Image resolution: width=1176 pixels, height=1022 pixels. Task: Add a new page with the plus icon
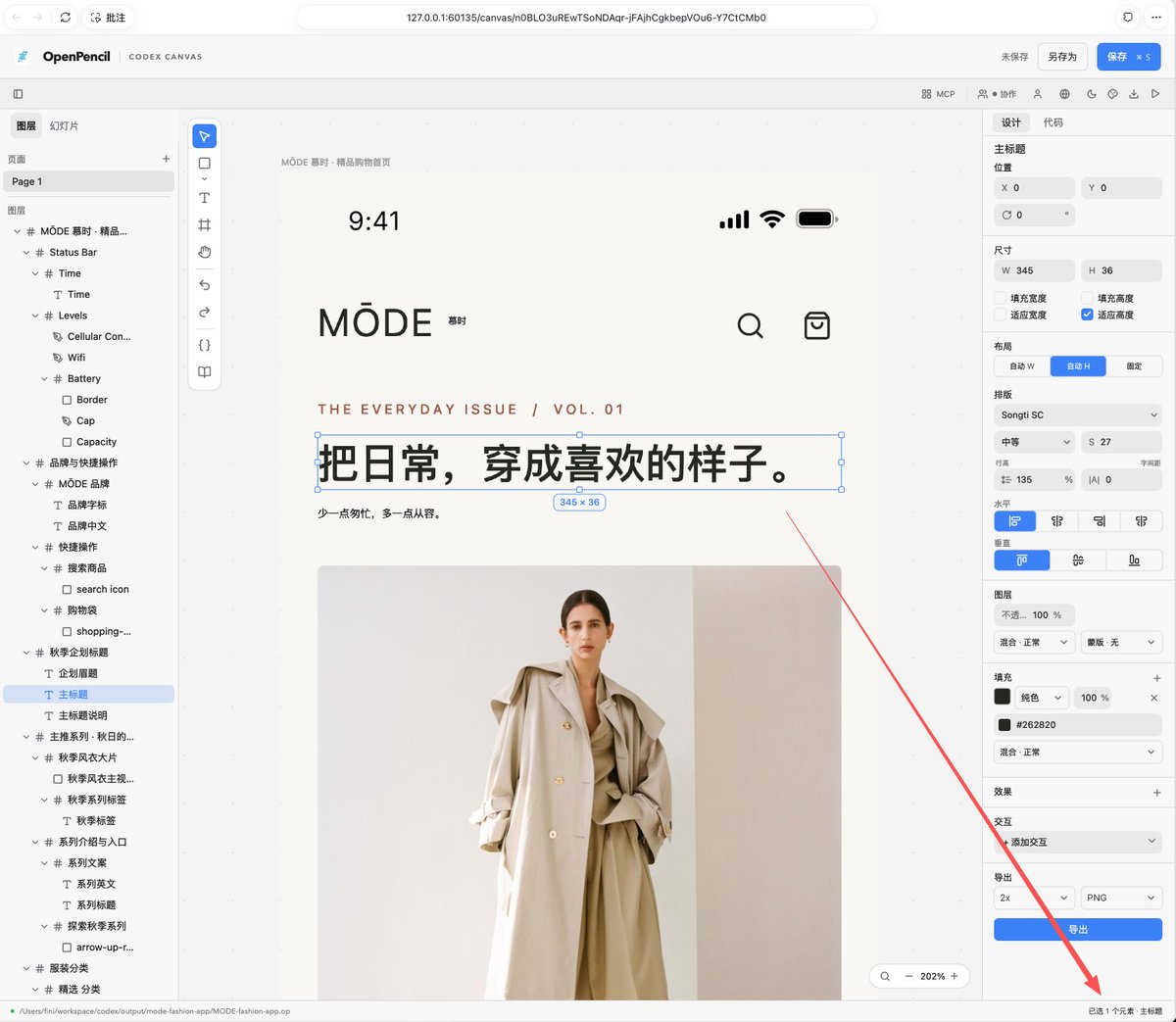coord(166,159)
